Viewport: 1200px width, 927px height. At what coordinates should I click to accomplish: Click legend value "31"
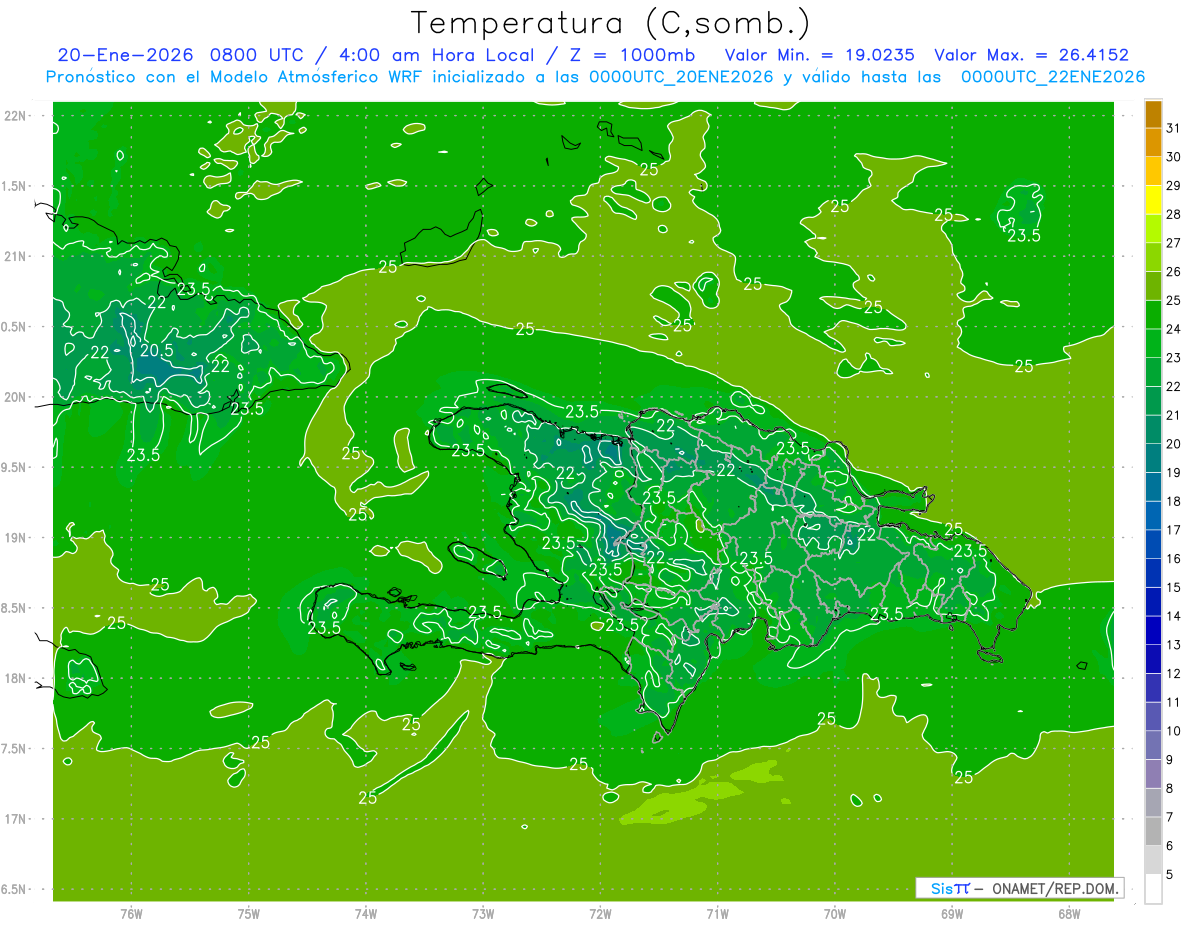1173,128
